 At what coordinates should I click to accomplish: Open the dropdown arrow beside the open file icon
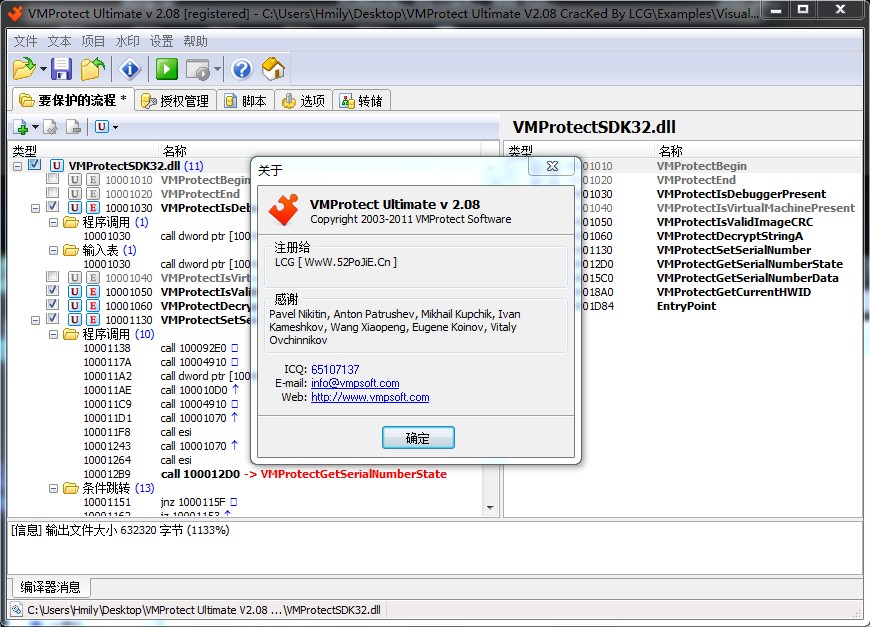click(43, 69)
